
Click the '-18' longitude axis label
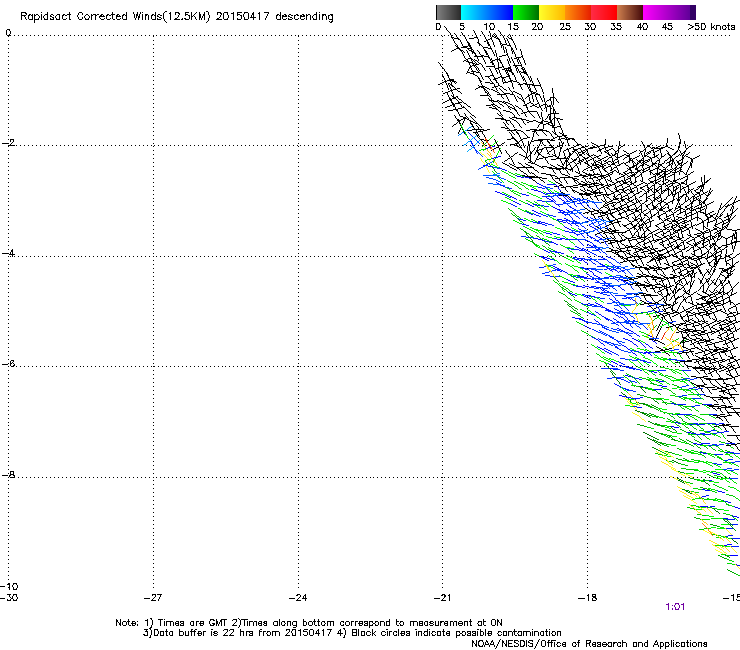tap(588, 598)
